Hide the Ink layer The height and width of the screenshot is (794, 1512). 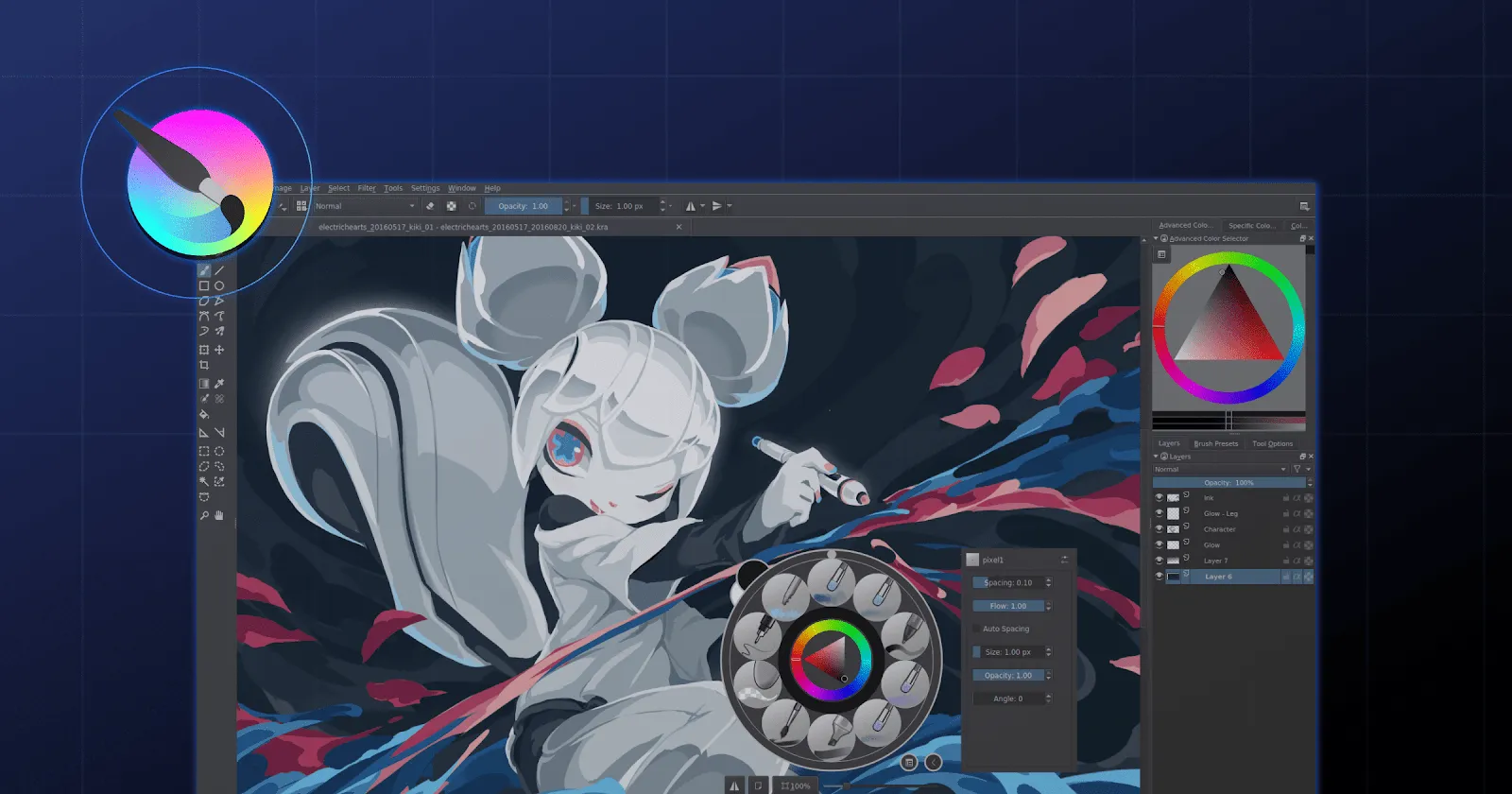coord(1160,497)
